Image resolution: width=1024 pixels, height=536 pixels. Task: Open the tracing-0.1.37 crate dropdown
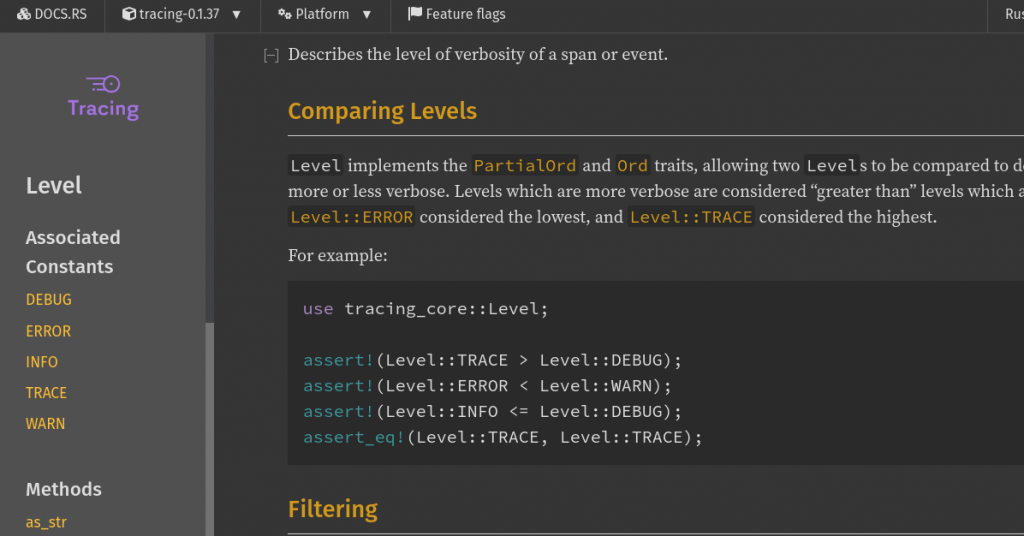(181, 14)
